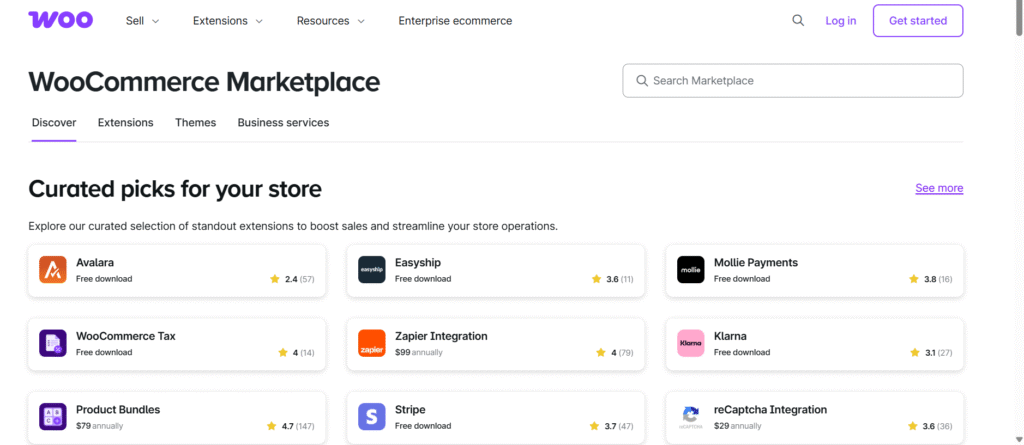The height and width of the screenshot is (445, 1024).
Task: Click the WooCommerce Tax icon
Action: [53, 343]
